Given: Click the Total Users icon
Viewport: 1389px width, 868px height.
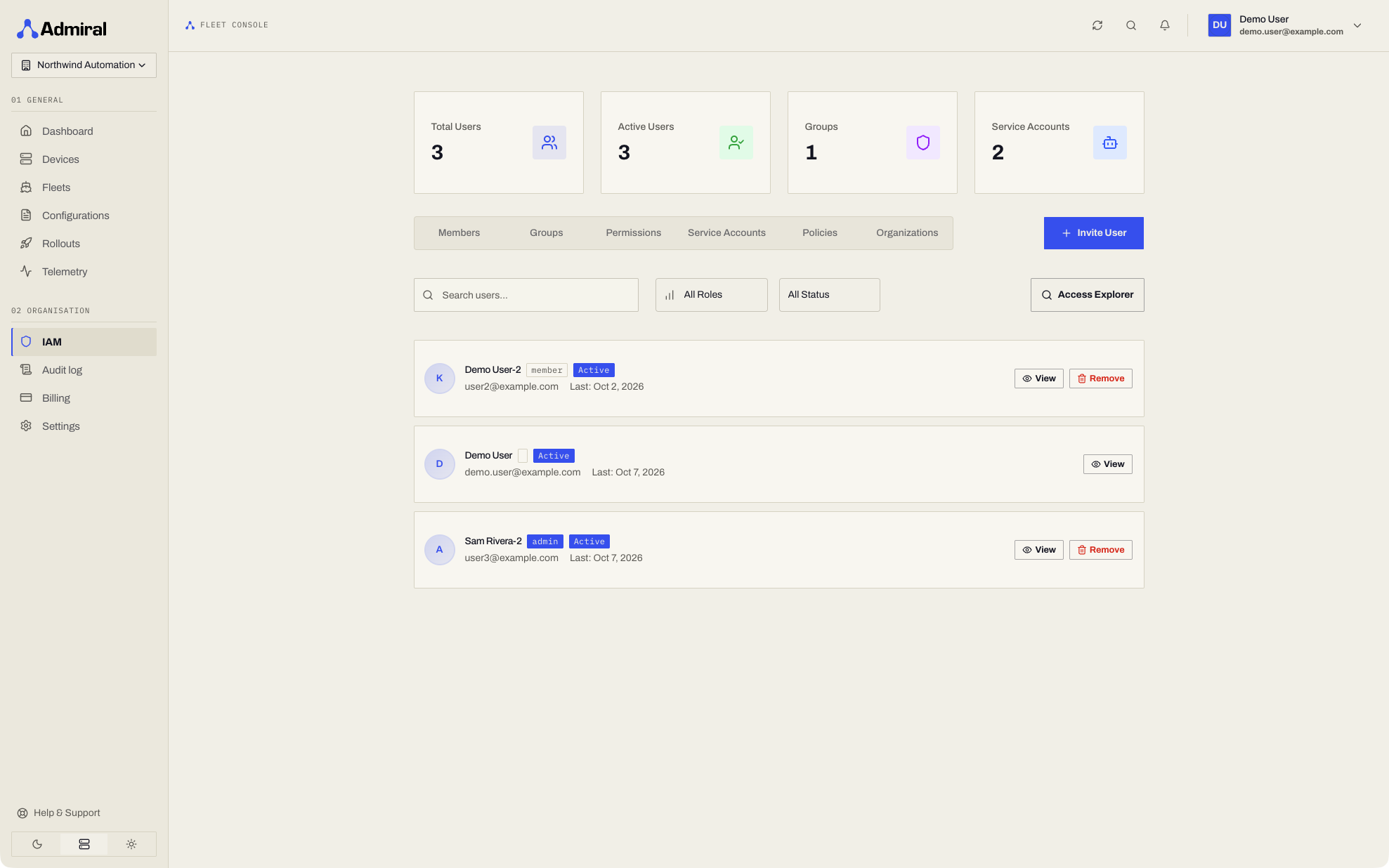Looking at the screenshot, I should pyautogui.click(x=549, y=143).
